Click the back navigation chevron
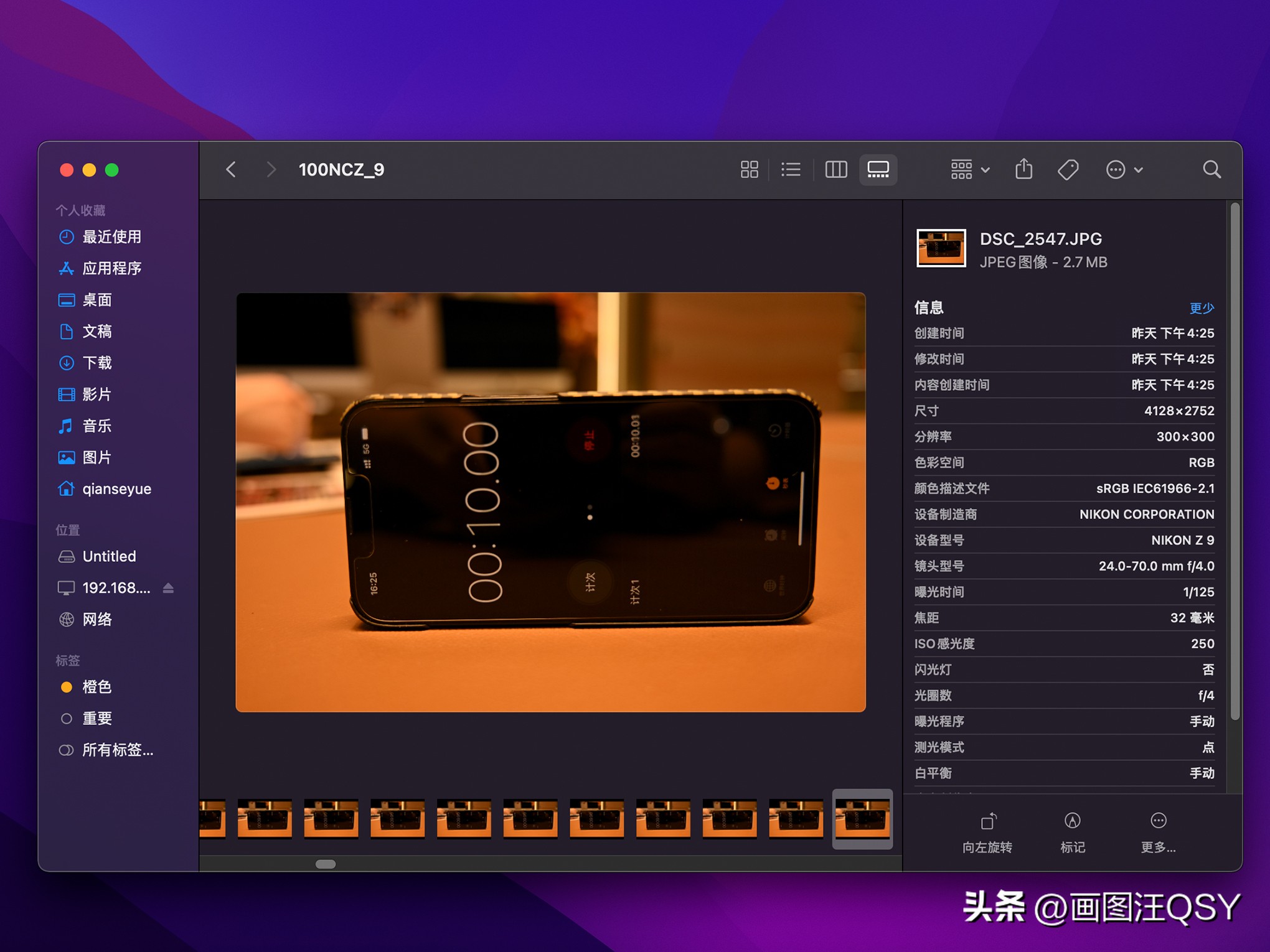The image size is (1270, 952). (231, 169)
